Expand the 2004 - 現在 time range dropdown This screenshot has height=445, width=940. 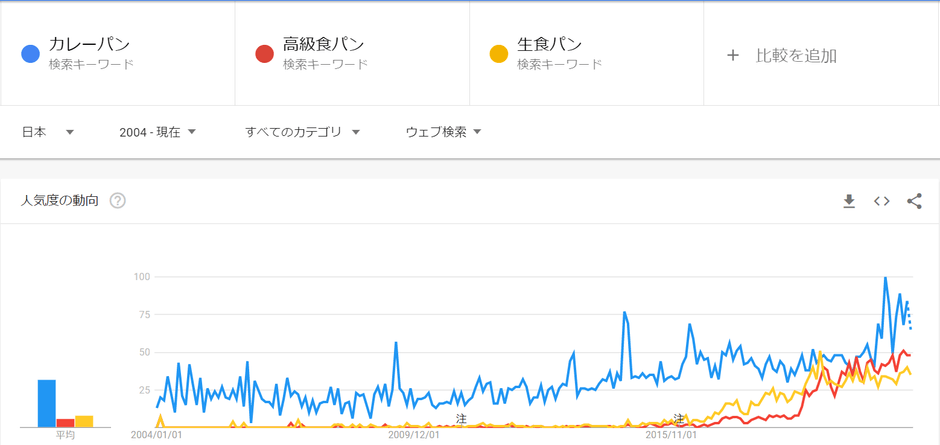tap(157, 132)
